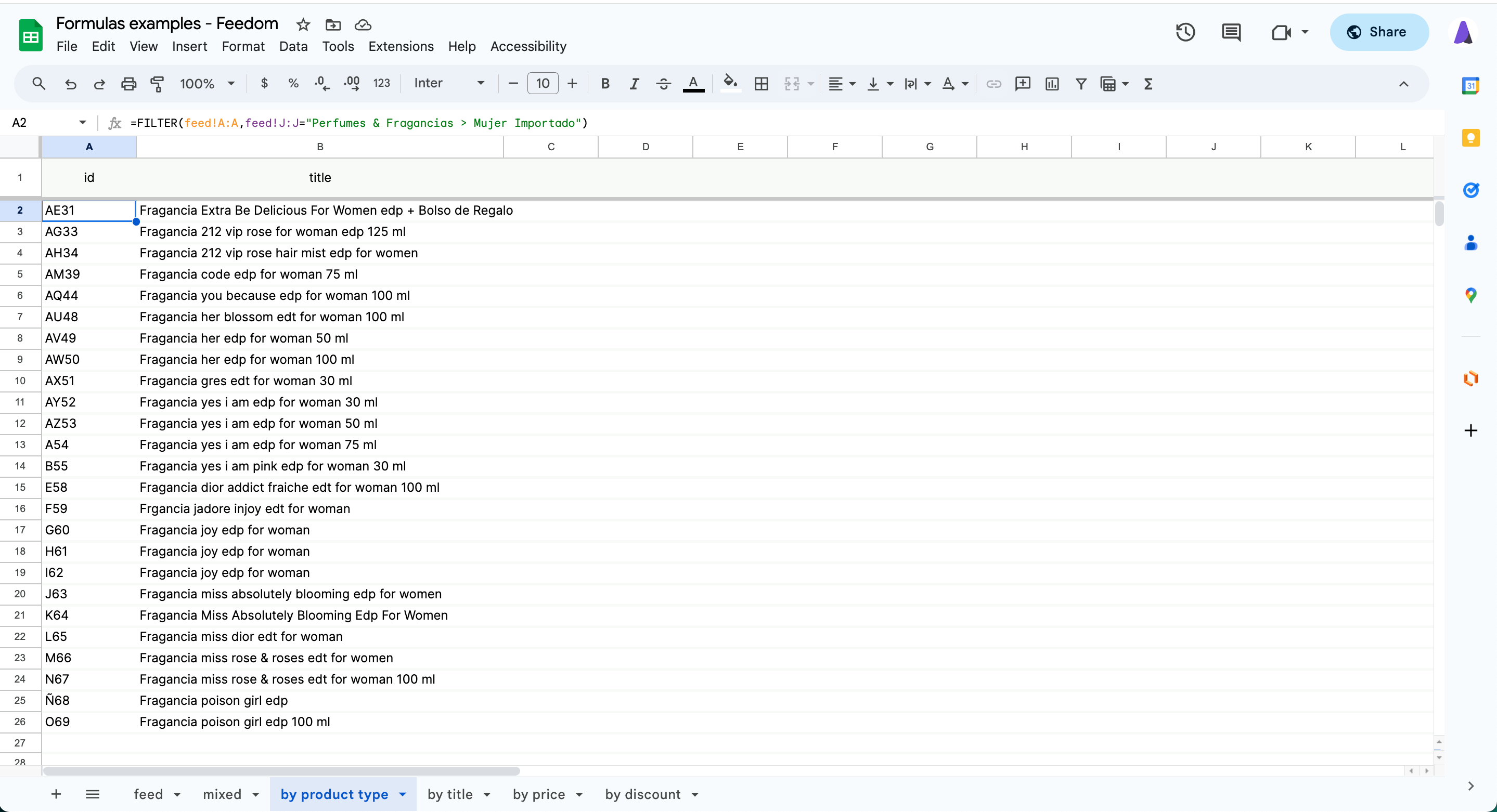
Task: Add a new sheet
Action: [x=56, y=794]
